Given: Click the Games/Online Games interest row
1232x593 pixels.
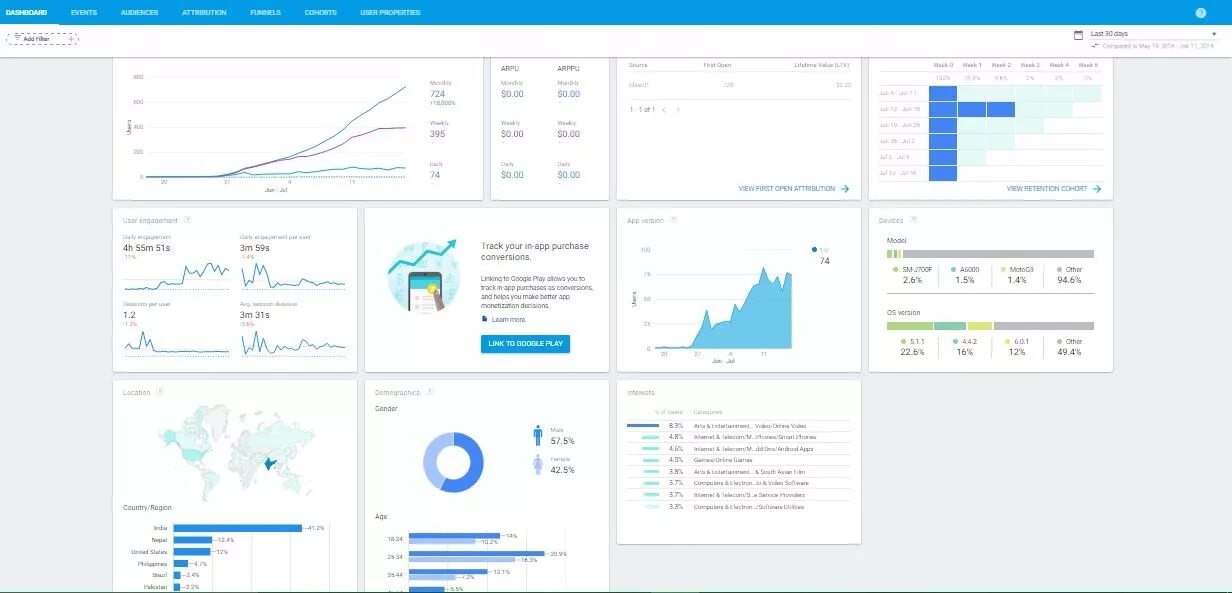Looking at the screenshot, I should 738,460.
